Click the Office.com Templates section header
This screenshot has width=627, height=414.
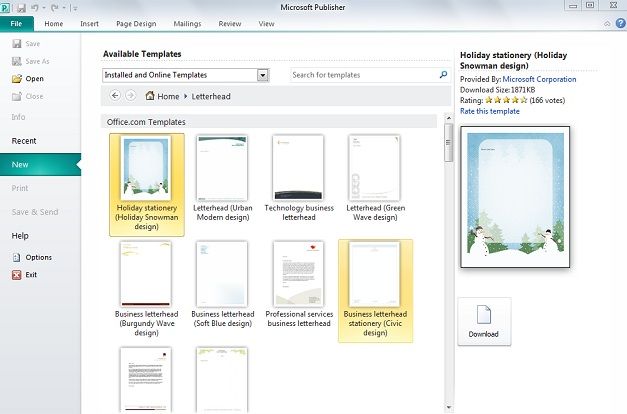click(x=269, y=122)
